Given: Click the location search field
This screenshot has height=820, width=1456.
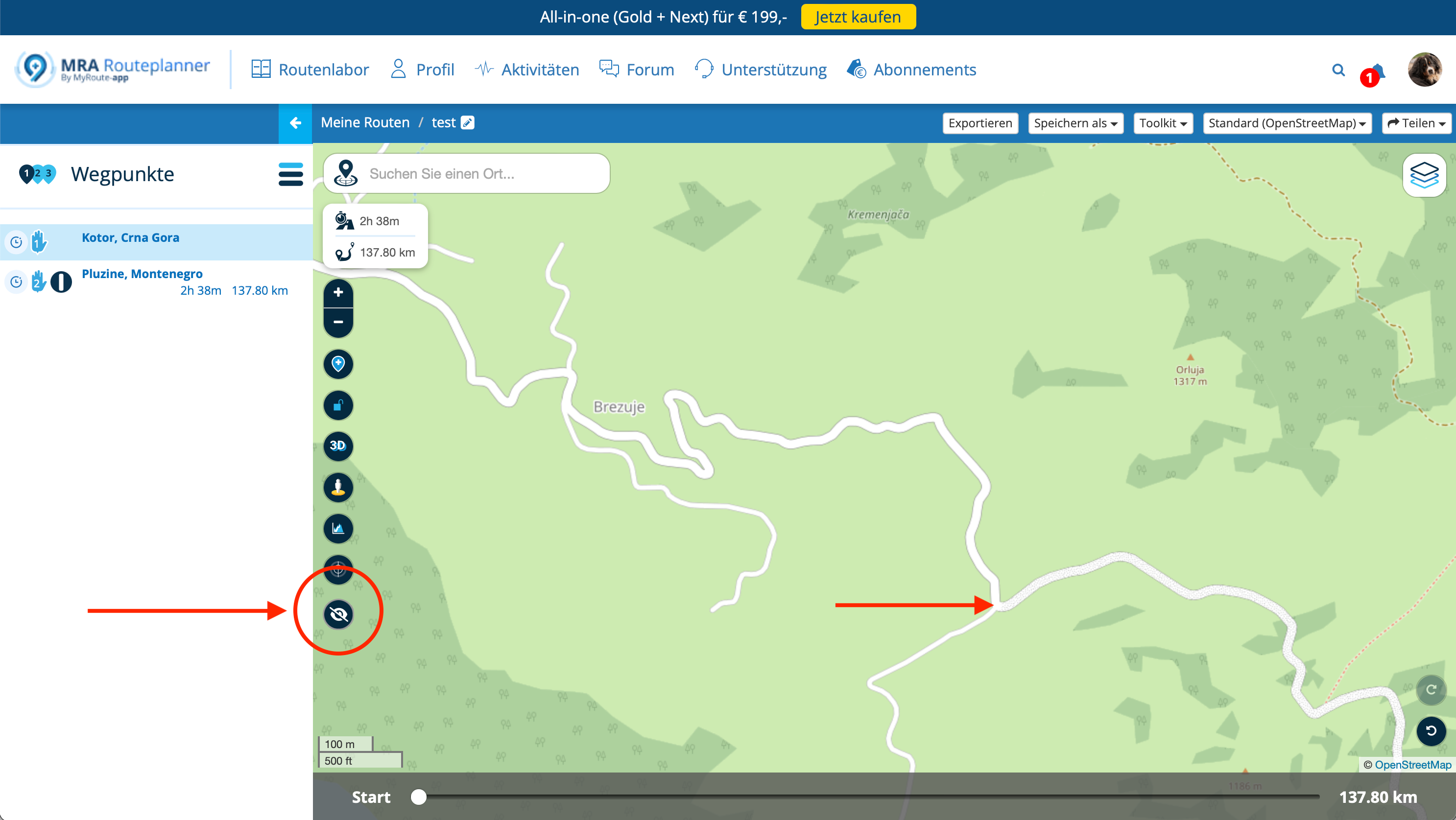Looking at the screenshot, I should (466, 173).
